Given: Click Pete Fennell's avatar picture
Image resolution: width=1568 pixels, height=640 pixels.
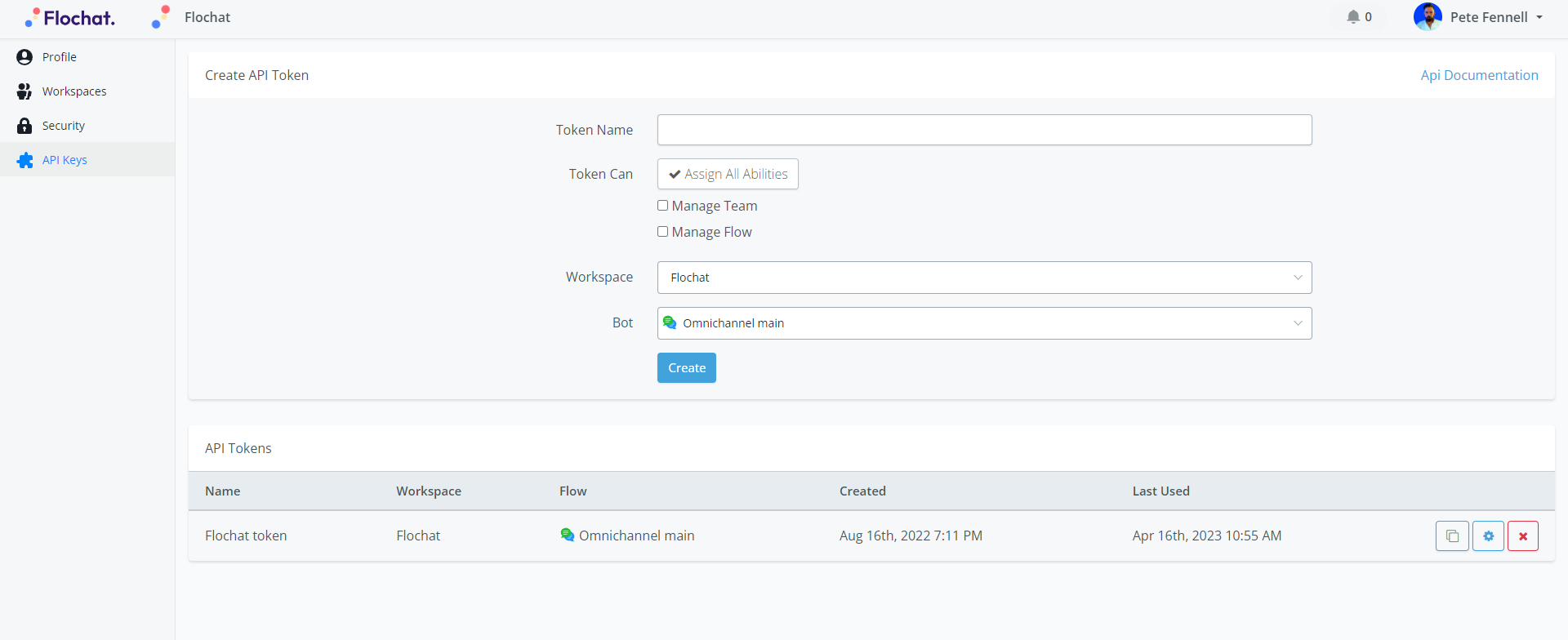Looking at the screenshot, I should pos(1427,17).
